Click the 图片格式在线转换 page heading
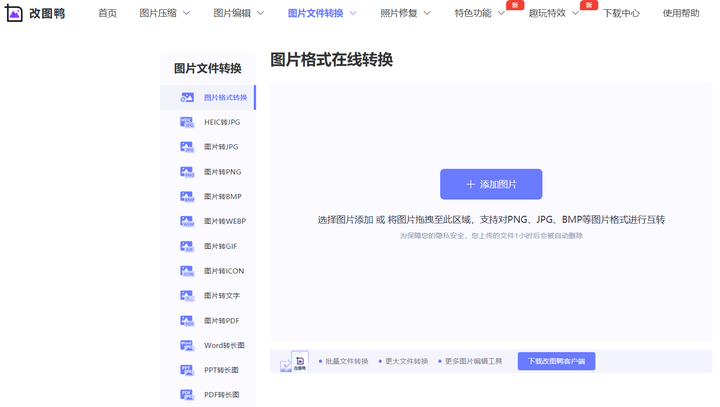720x407 pixels. pos(332,60)
